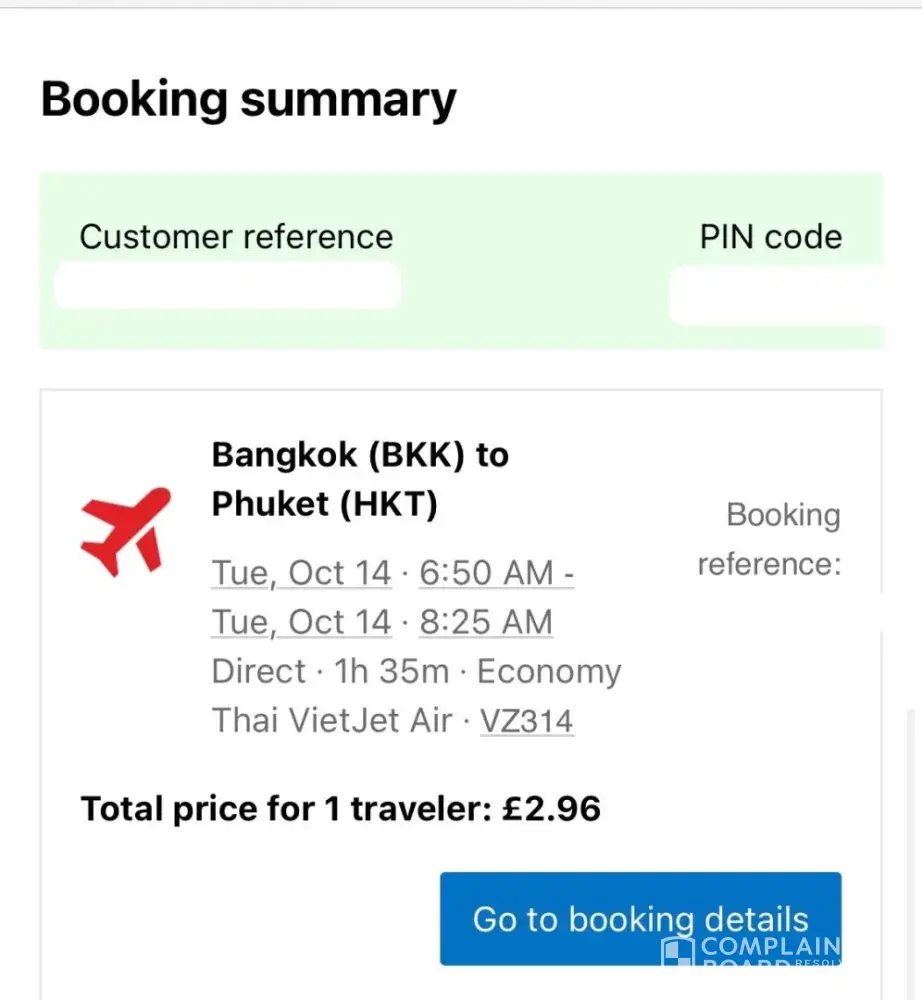Image resolution: width=922 pixels, height=1000 pixels.
Task: Select the redacted customer reference field
Action: click(228, 286)
